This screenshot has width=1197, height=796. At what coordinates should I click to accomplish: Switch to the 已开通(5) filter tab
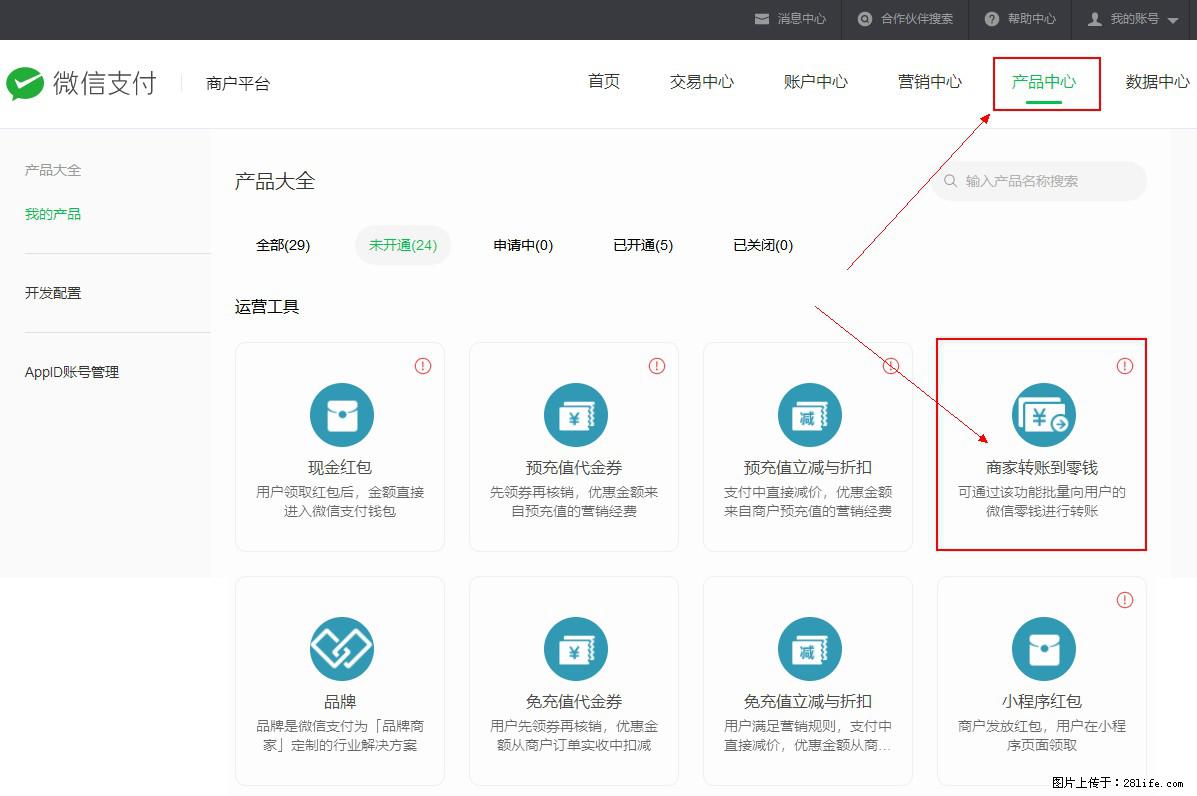(642, 244)
